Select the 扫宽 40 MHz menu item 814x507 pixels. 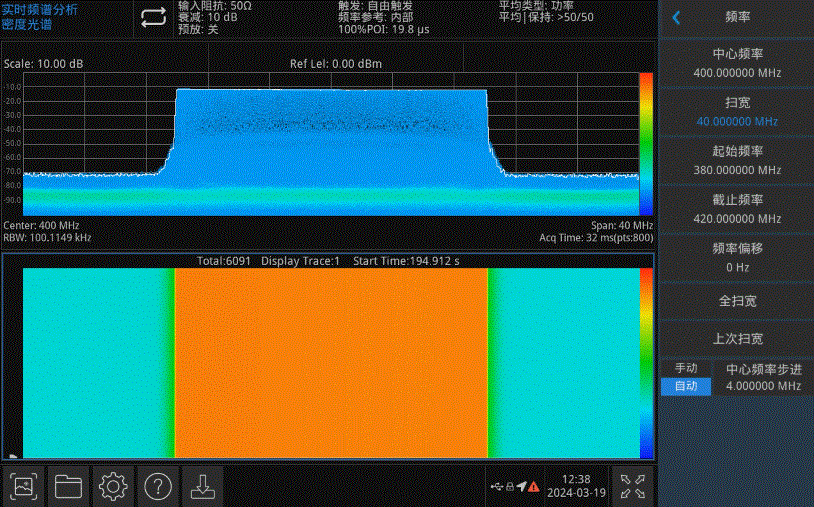[x=737, y=112]
